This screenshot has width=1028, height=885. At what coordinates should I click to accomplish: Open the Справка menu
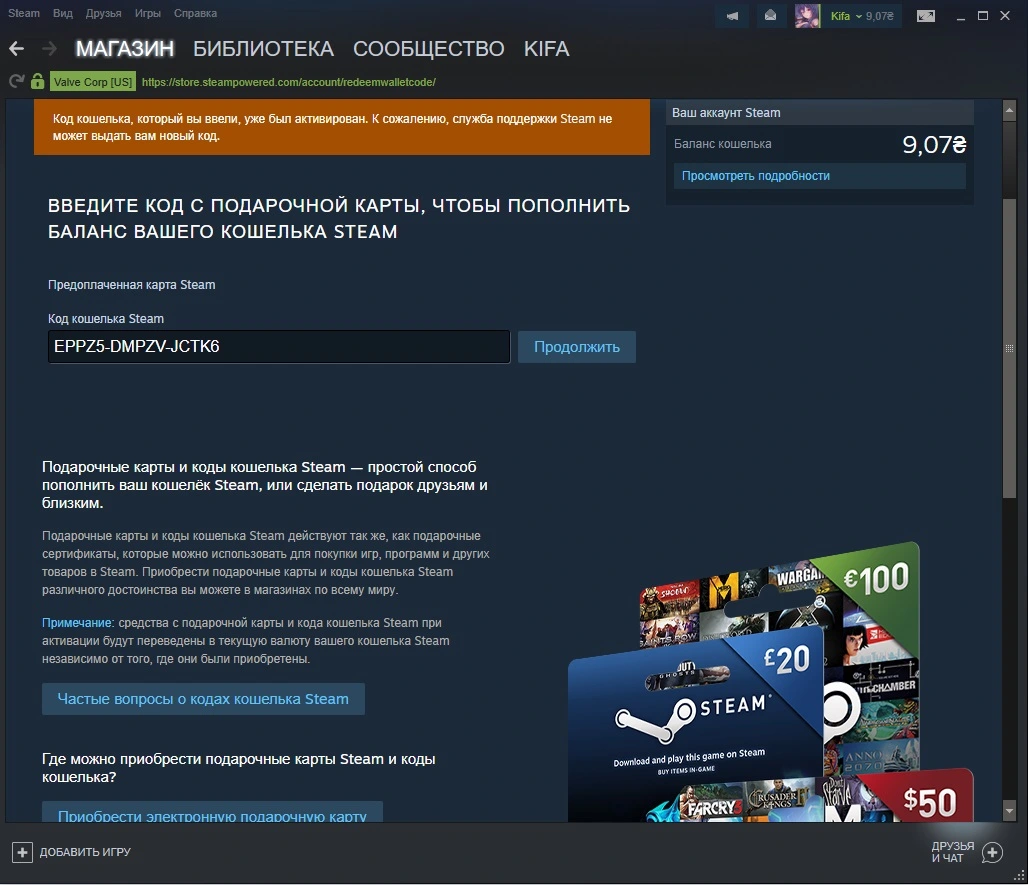tap(195, 13)
